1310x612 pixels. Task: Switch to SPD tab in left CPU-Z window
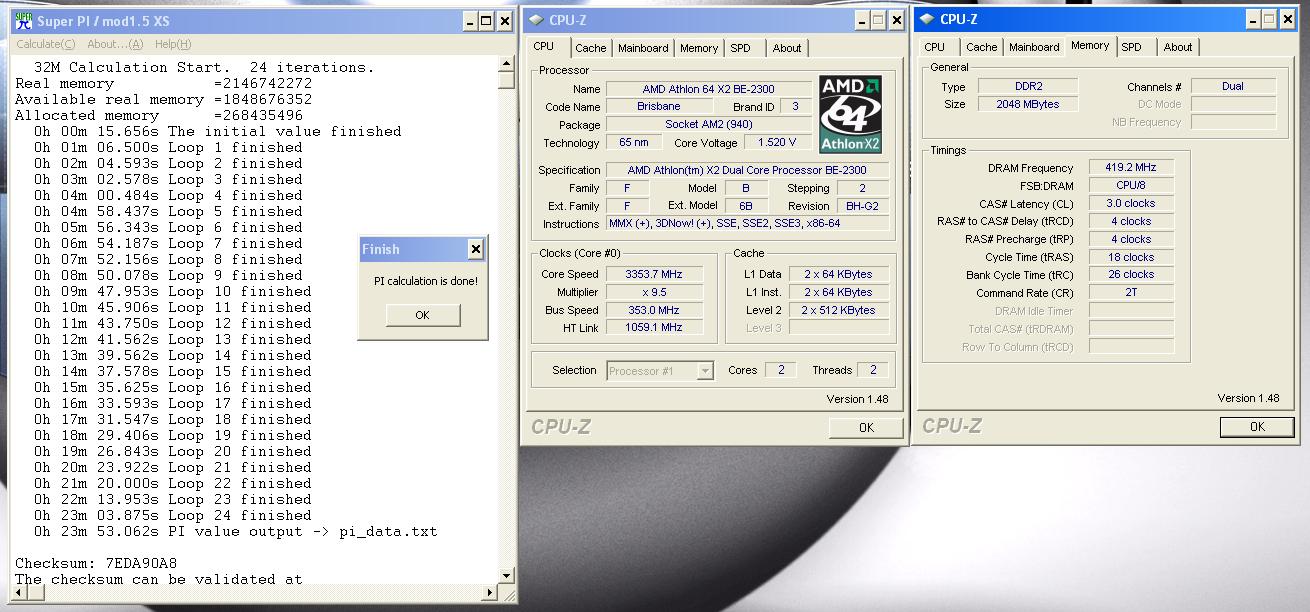740,48
